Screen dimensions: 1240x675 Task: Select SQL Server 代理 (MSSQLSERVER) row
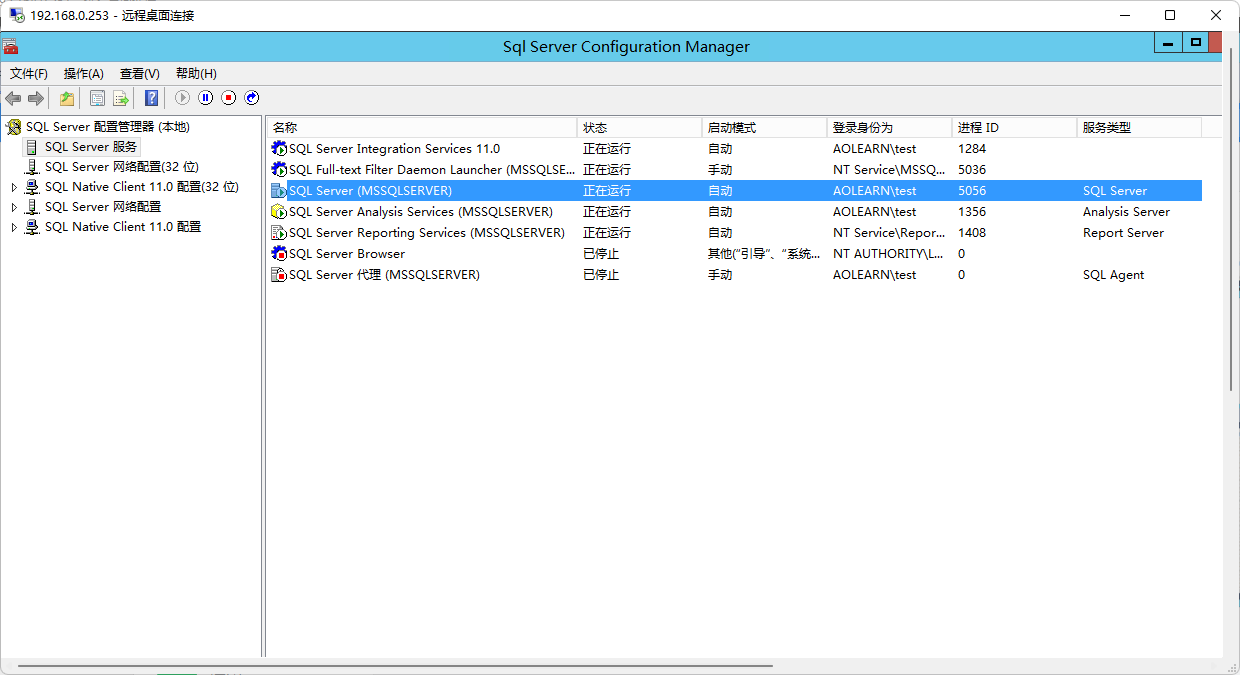735,275
